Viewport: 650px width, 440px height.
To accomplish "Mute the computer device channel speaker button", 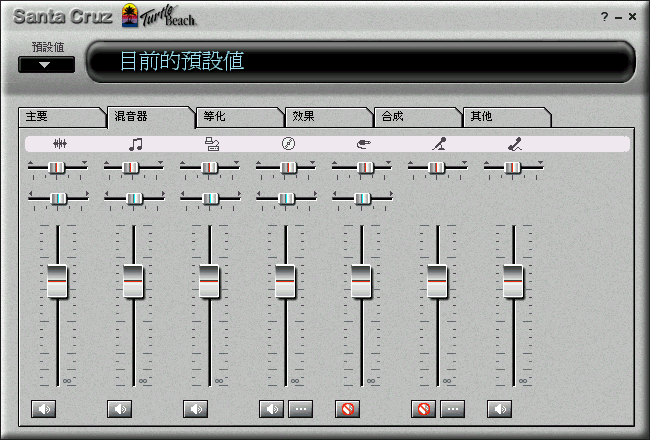I will coord(195,409).
